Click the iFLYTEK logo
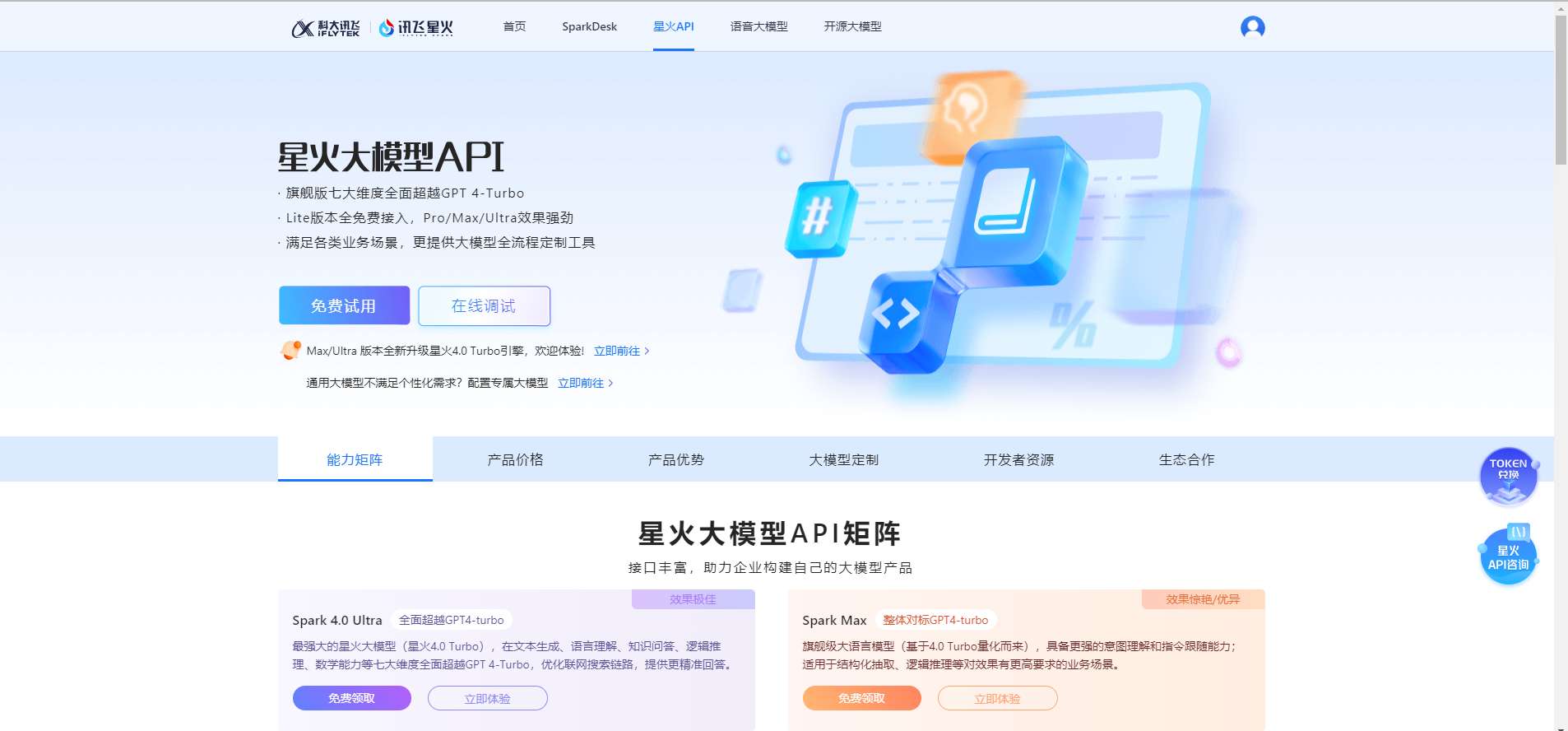Image resolution: width=1568 pixels, height=731 pixels. coord(326,28)
